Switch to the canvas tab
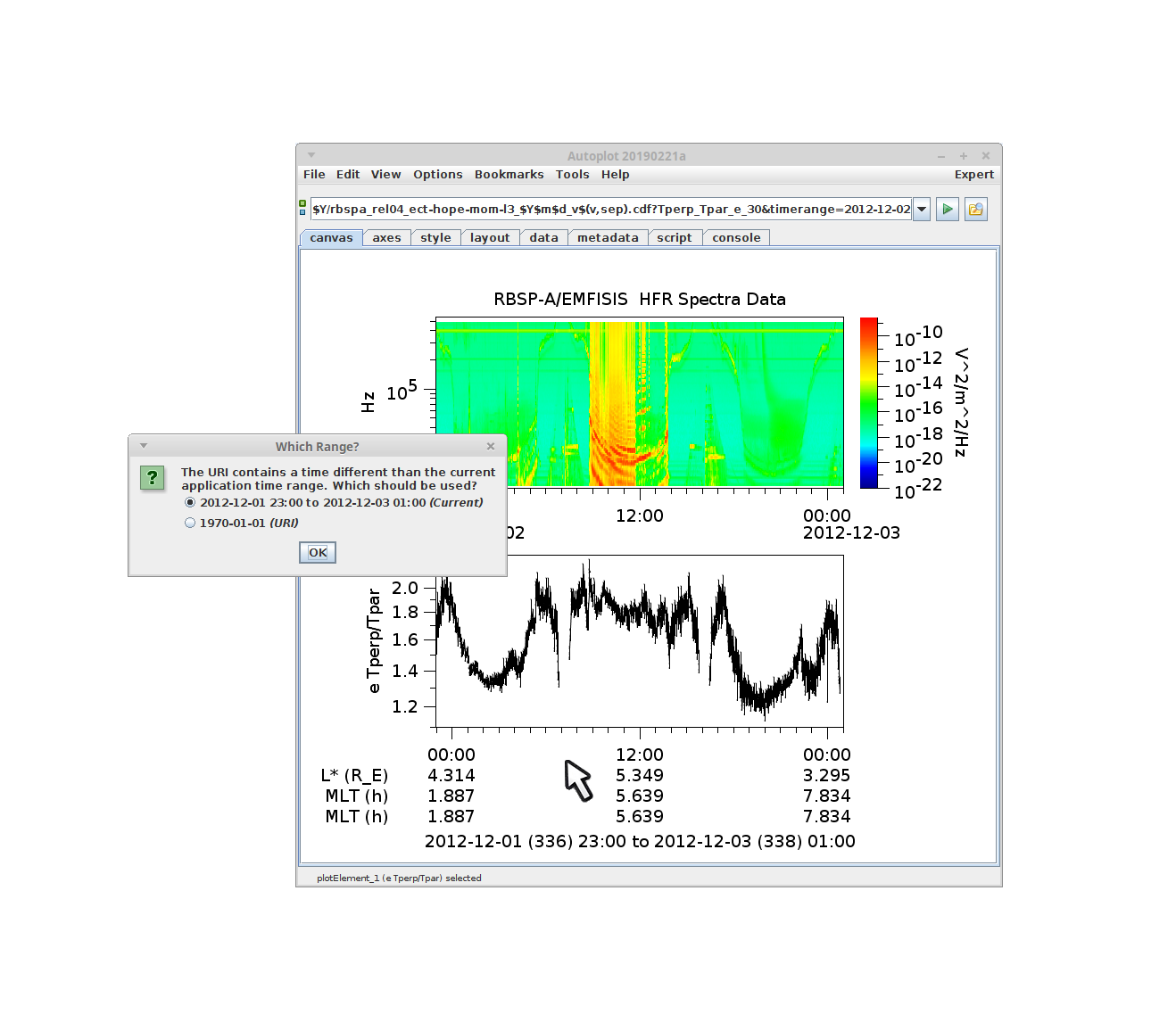The height and width of the screenshot is (1031, 1176). pyautogui.click(x=332, y=238)
